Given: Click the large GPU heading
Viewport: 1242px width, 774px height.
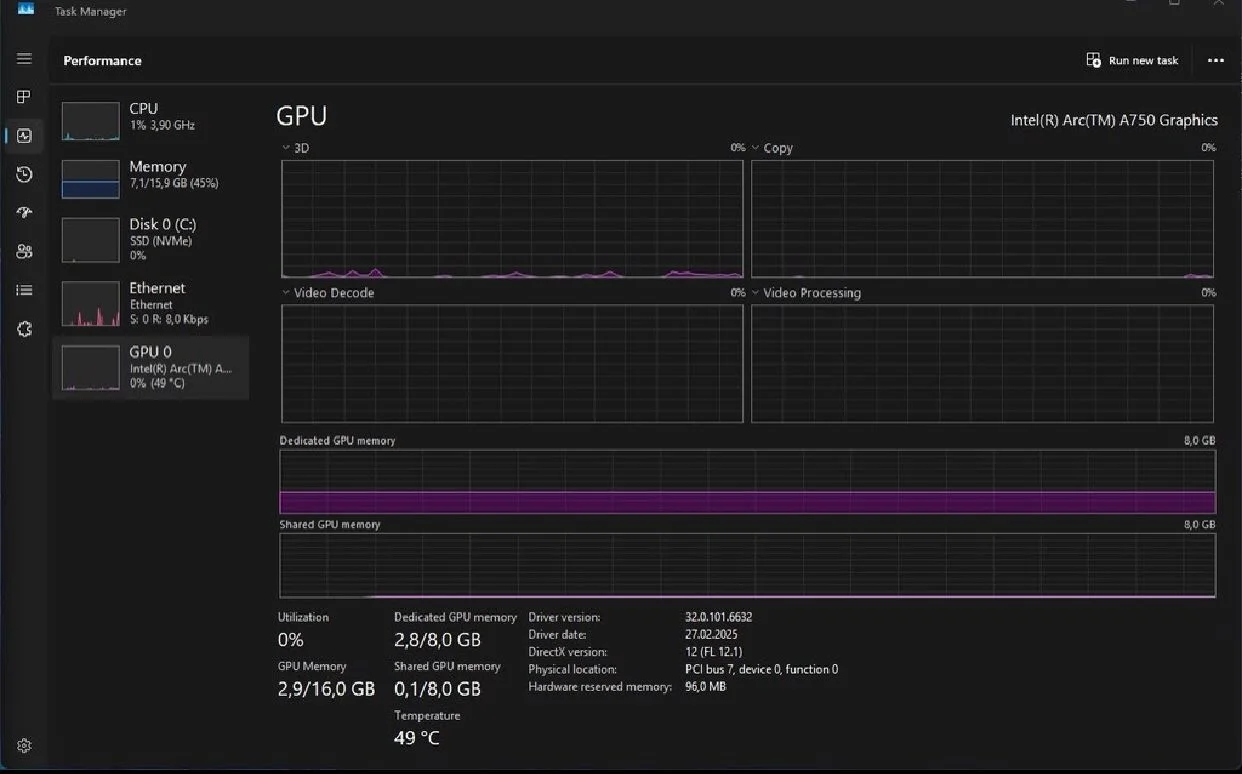Looking at the screenshot, I should [x=302, y=116].
